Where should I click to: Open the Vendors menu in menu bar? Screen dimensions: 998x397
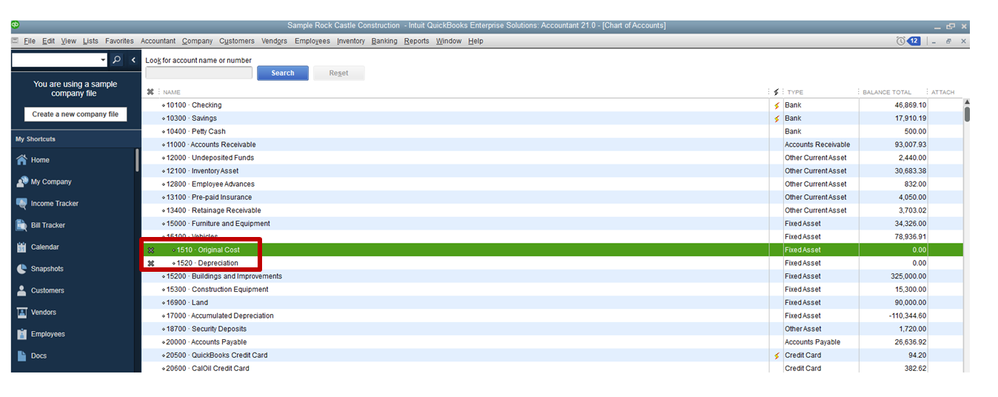(x=274, y=41)
